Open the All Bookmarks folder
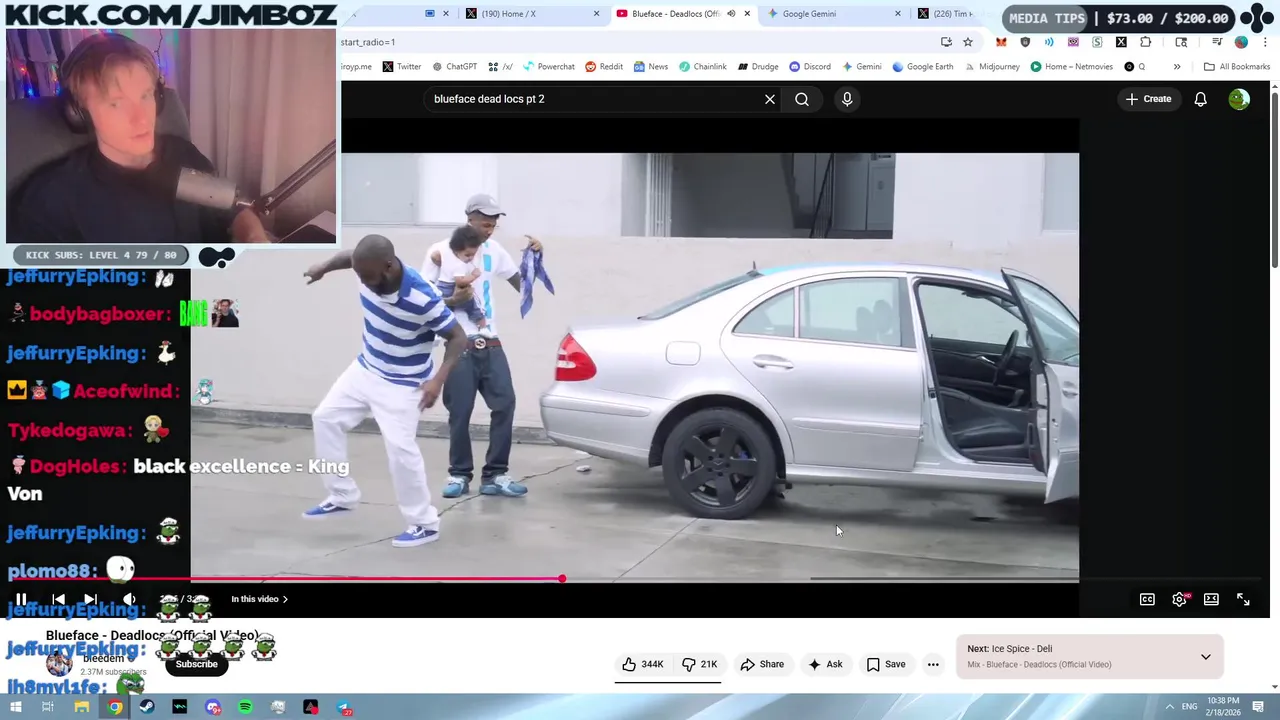The height and width of the screenshot is (720, 1280). click(x=1237, y=67)
